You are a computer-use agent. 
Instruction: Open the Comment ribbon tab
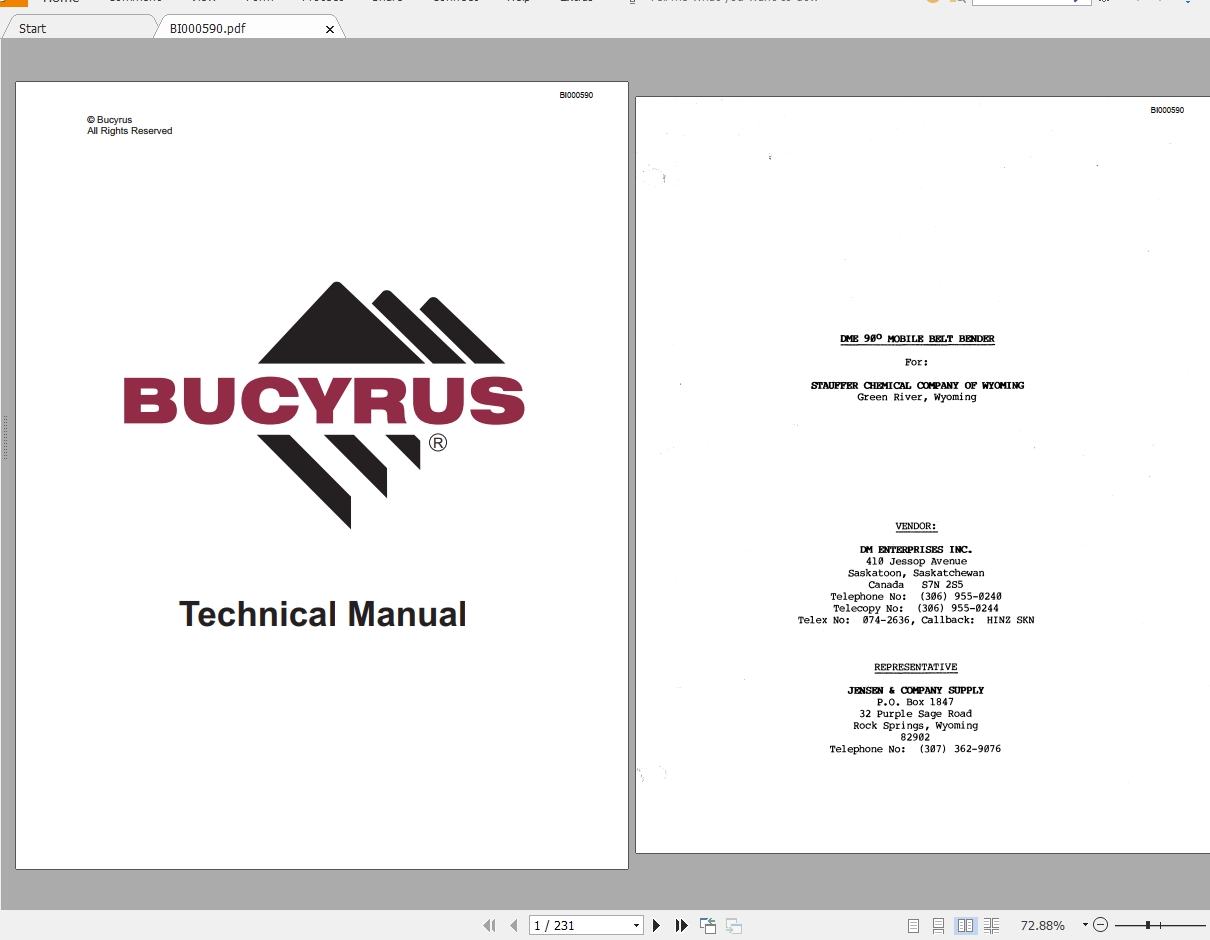tap(135, 2)
